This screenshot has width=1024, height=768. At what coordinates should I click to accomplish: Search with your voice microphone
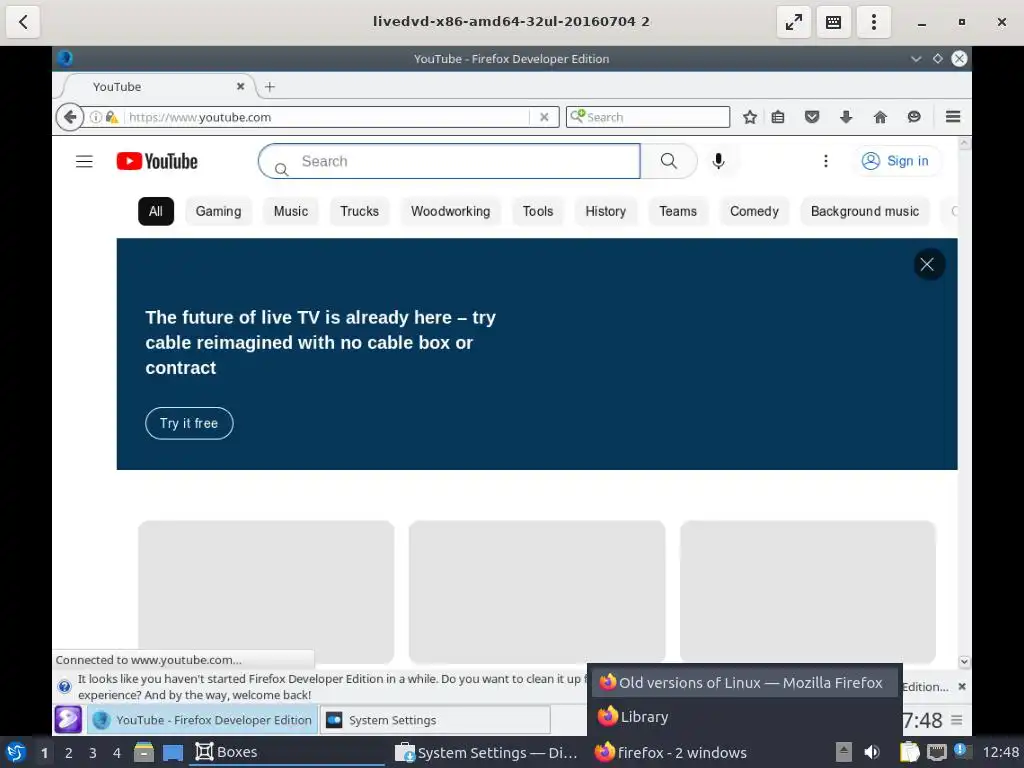pyautogui.click(x=718, y=161)
